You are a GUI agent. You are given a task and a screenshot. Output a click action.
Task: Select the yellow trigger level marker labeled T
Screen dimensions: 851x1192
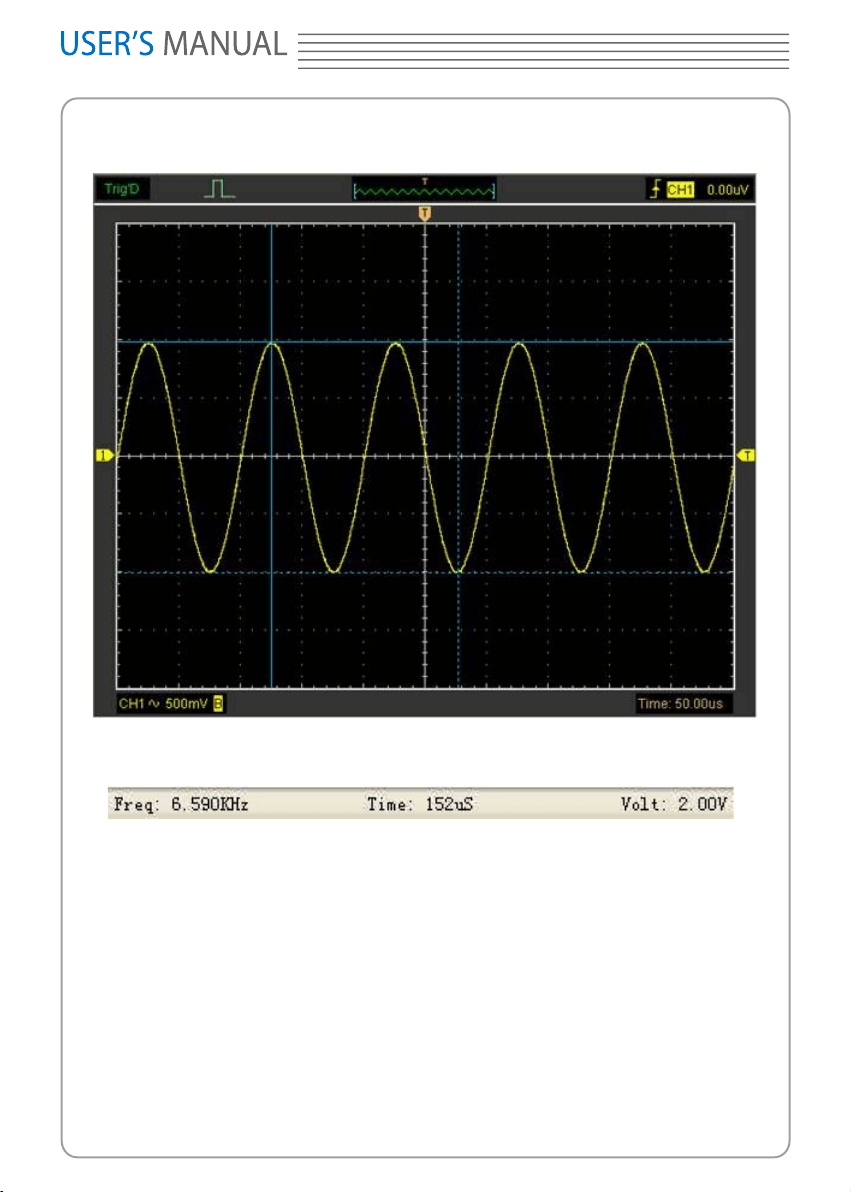pos(746,455)
